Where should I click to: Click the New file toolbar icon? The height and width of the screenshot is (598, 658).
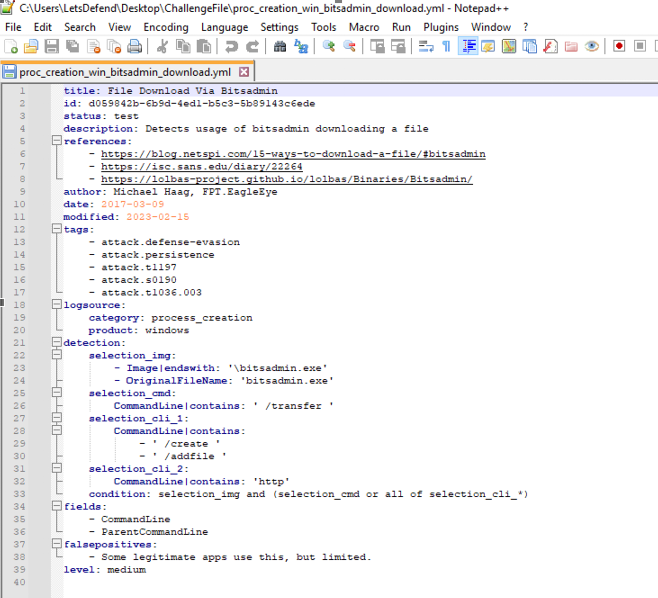tap(11, 46)
